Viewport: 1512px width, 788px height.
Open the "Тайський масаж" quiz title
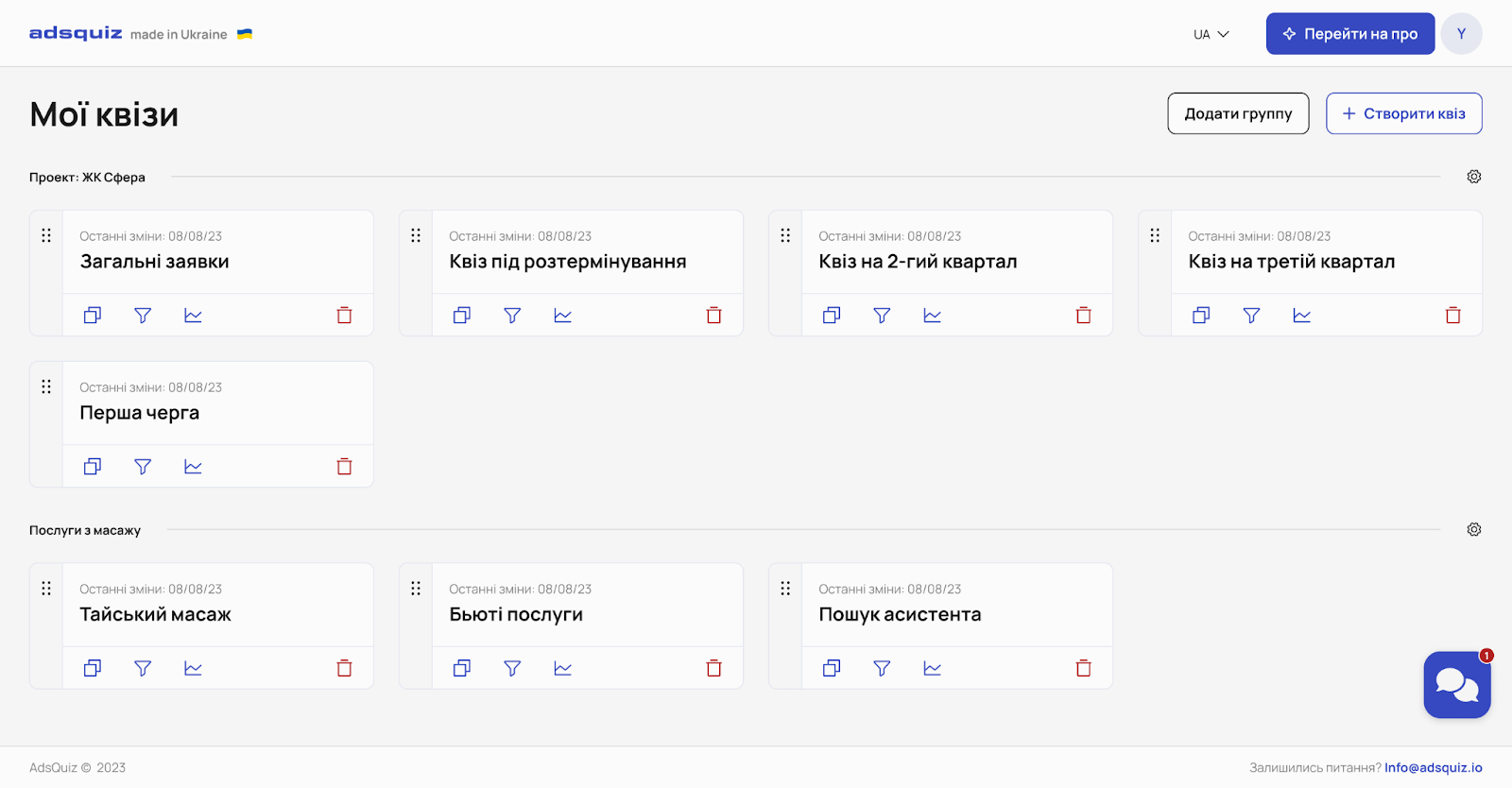point(156,615)
